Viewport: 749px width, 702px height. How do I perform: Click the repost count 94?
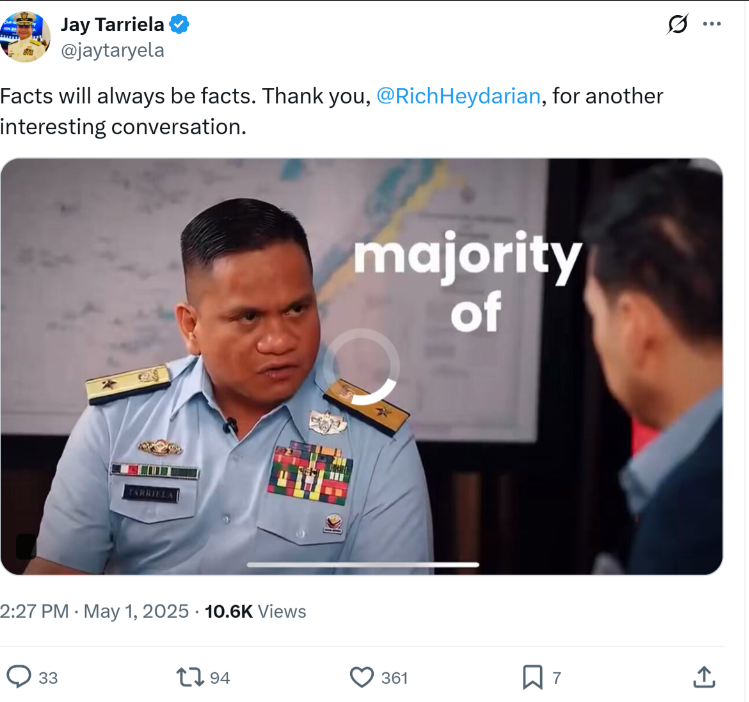click(x=220, y=678)
